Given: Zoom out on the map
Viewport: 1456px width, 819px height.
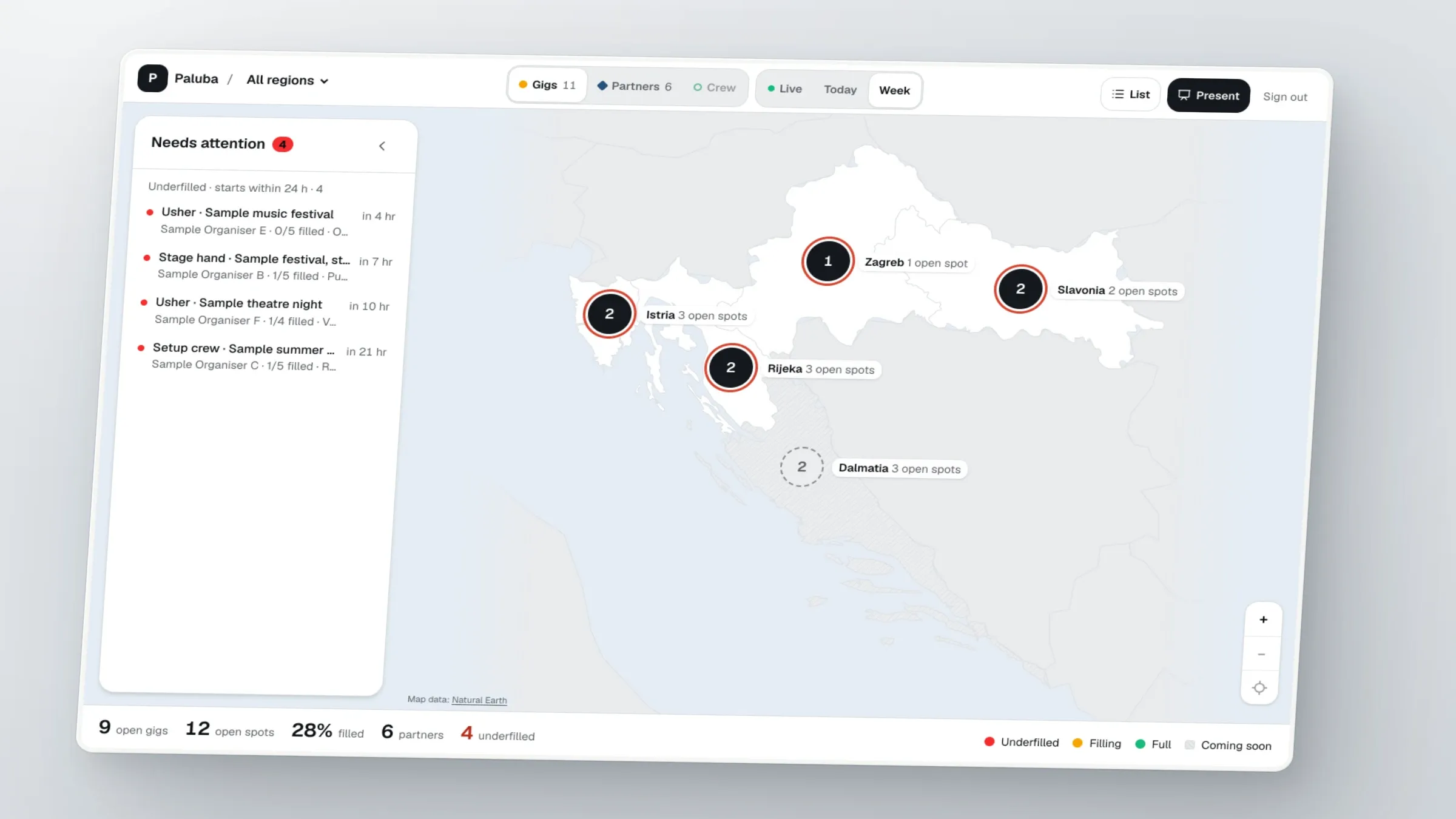Looking at the screenshot, I should coord(1262,654).
